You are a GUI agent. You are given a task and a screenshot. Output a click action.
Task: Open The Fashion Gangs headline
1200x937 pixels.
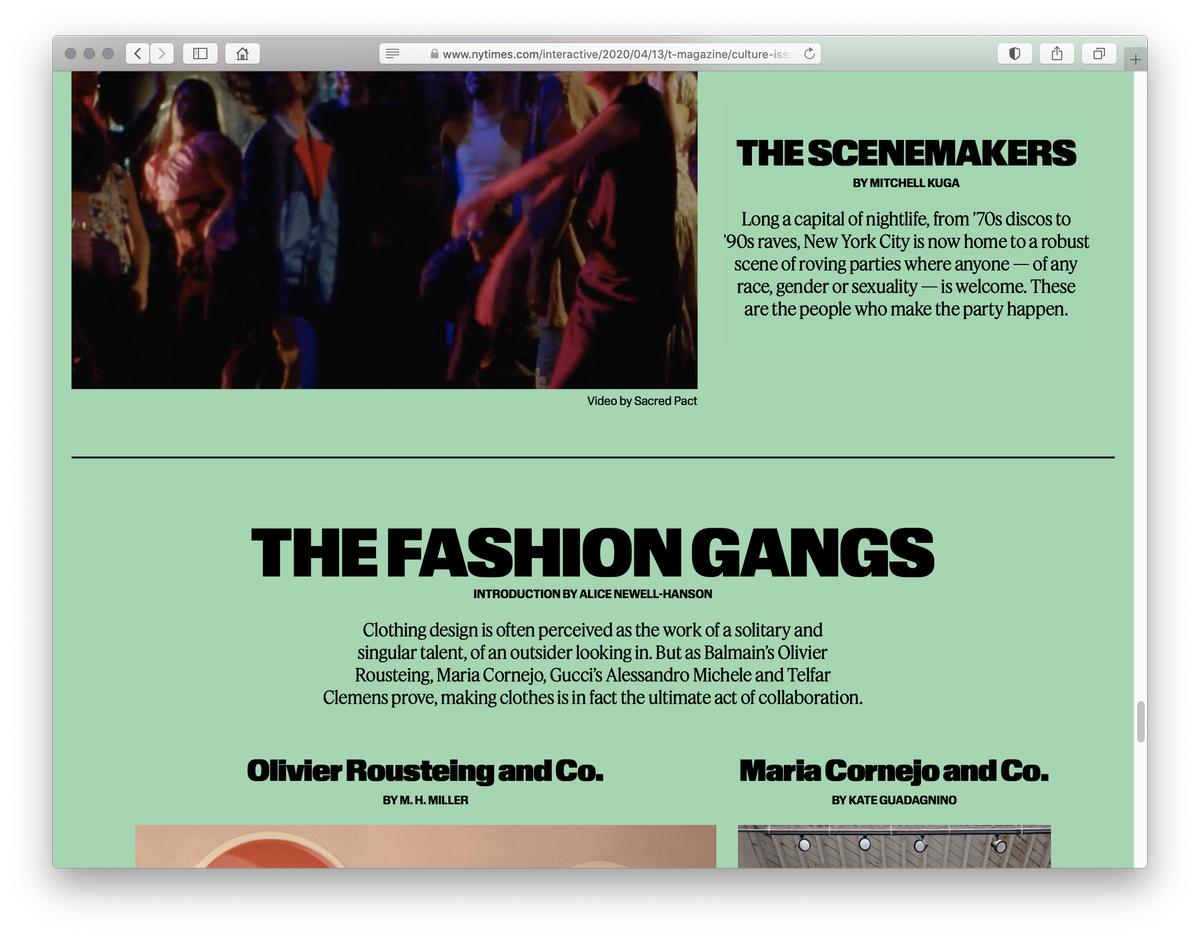tap(592, 552)
